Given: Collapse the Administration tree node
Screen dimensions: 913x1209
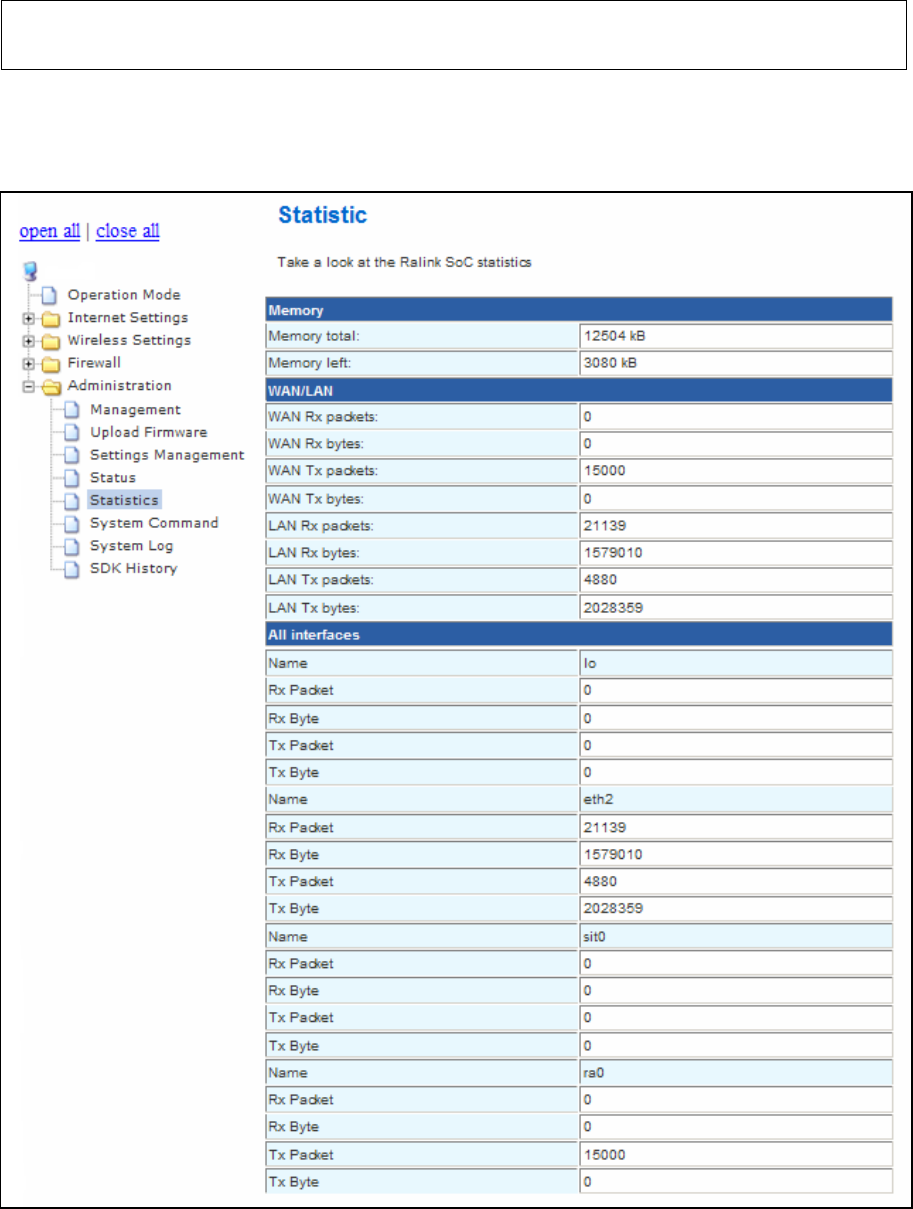Looking at the screenshot, I should click(x=29, y=387).
